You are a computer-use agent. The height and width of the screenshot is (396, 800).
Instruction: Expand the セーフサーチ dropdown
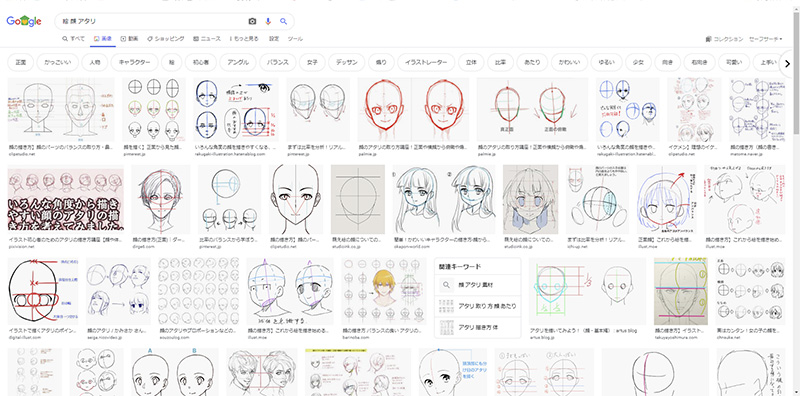point(766,39)
